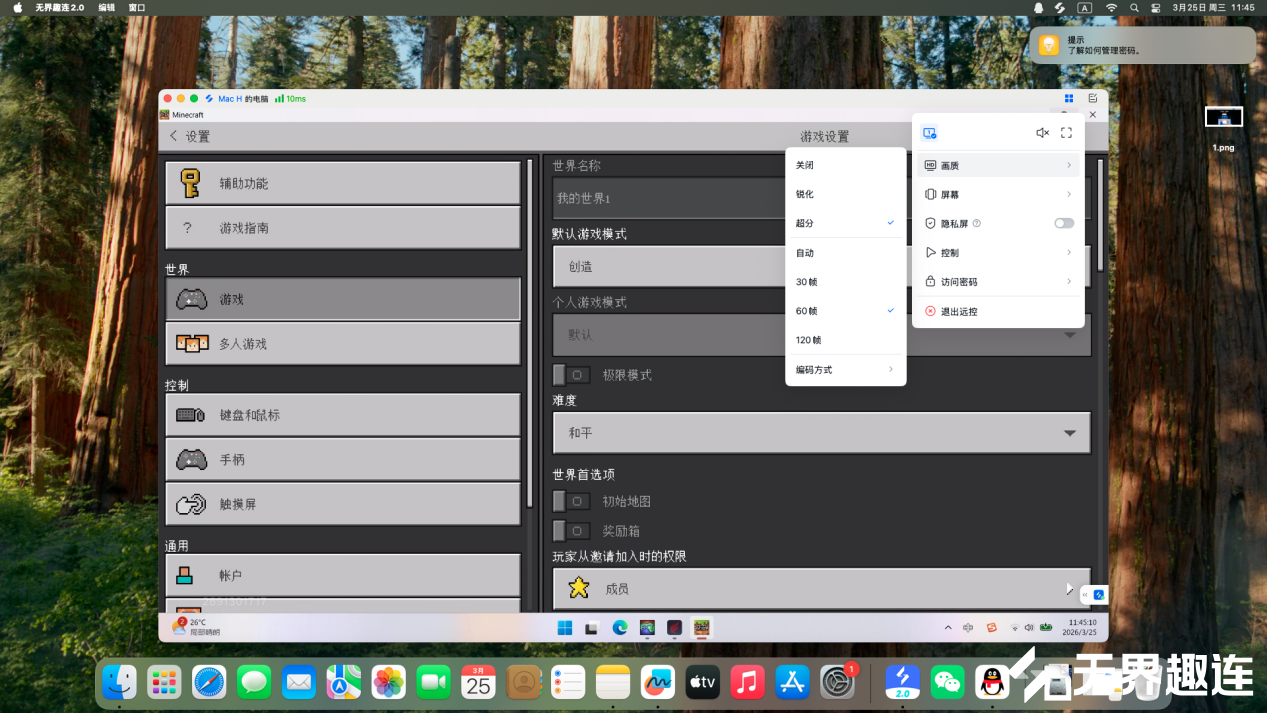Open the 编辑 menu in the menu bar
The height and width of the screenshot is (713, 1267).
pos(107,7)
